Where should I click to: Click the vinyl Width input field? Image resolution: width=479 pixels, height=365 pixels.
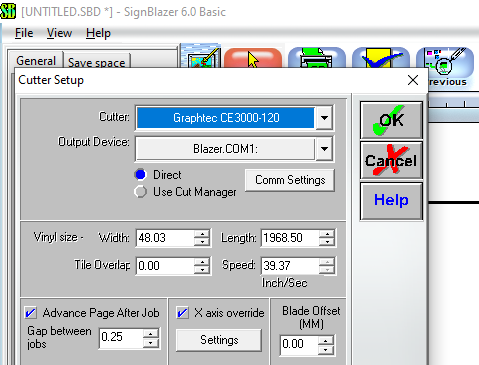pyautogui.click(x=165, y=238)
